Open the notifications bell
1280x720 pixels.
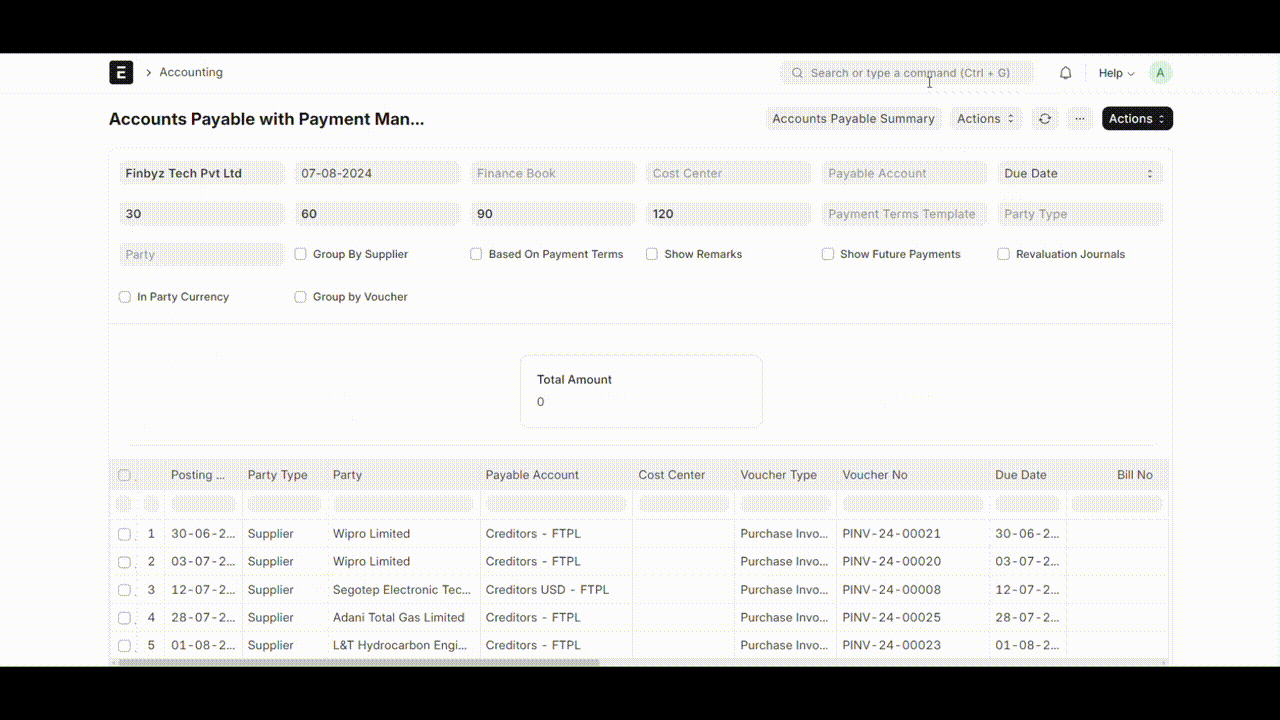1066,73
